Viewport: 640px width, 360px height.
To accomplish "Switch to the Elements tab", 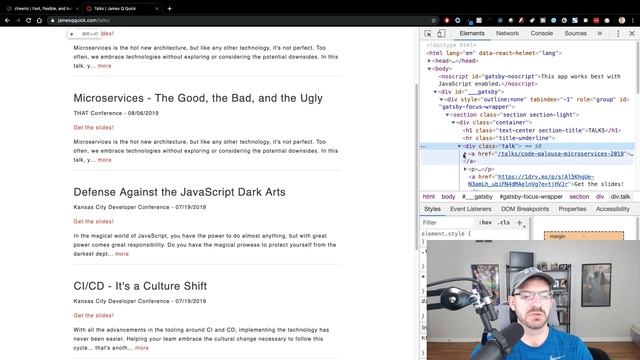I will point(472,33).
